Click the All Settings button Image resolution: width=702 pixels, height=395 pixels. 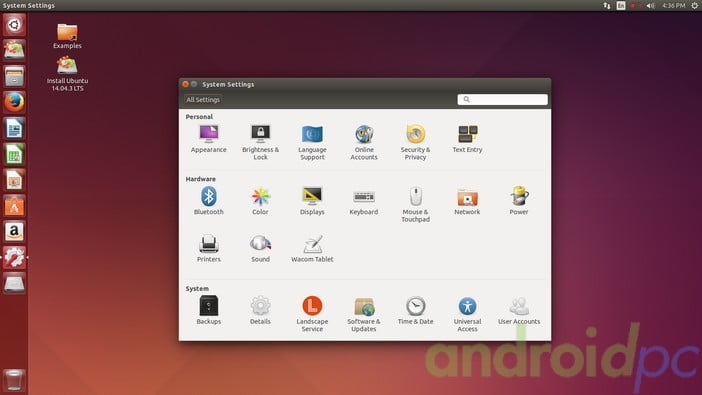coord(203,100)
